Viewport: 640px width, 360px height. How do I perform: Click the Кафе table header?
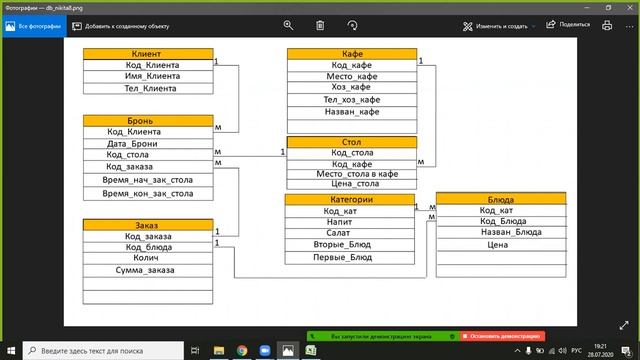(x=352, y=54)
